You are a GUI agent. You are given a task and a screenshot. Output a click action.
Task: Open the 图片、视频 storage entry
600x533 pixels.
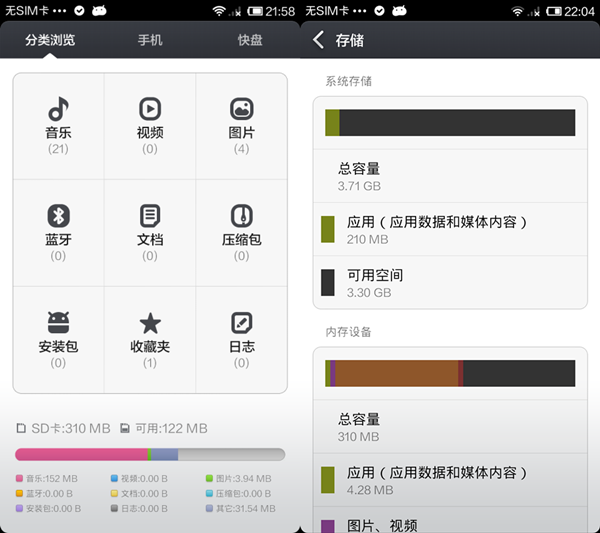click(450, 523)
